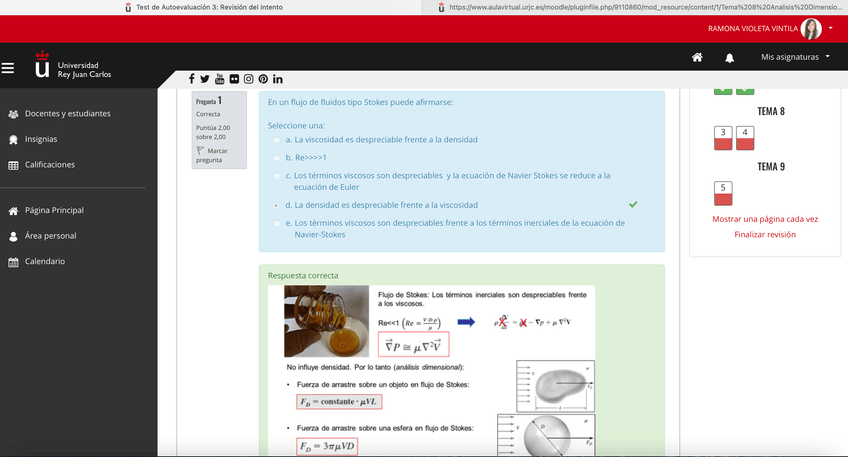The image size is (848, 457).
Task: Open the Flickr social icon
Action: pos(234,79)
